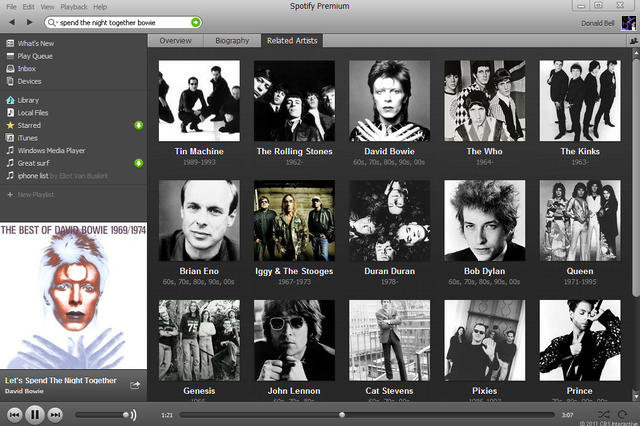Go back using the left navigation arrow
This screenshot has width=640, height=426.
click(x=12, y=22)
